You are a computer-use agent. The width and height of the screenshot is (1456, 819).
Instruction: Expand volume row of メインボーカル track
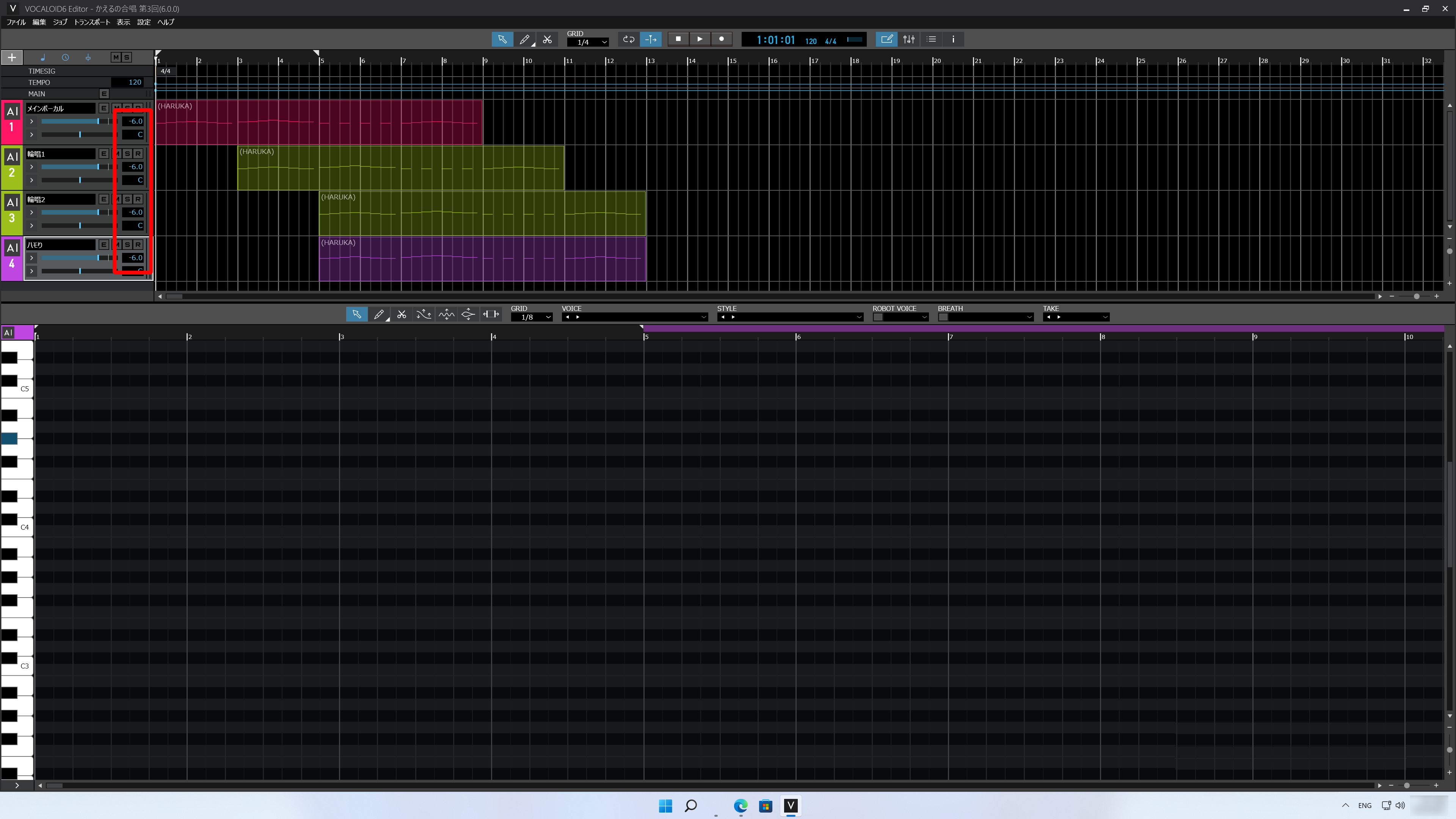point(31,121)
